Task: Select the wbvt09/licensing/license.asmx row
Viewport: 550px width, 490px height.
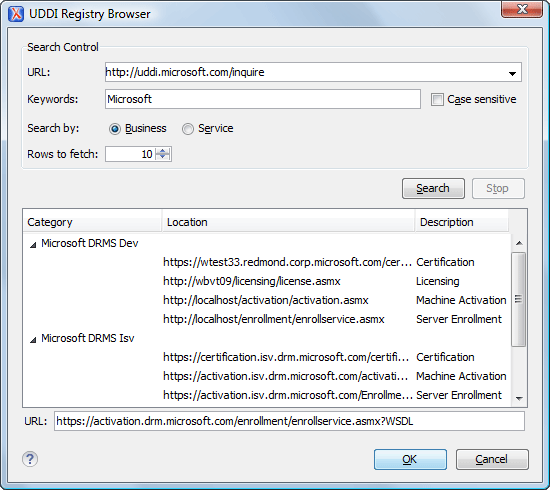Action: pyautogui.click(x=252, y=281)
